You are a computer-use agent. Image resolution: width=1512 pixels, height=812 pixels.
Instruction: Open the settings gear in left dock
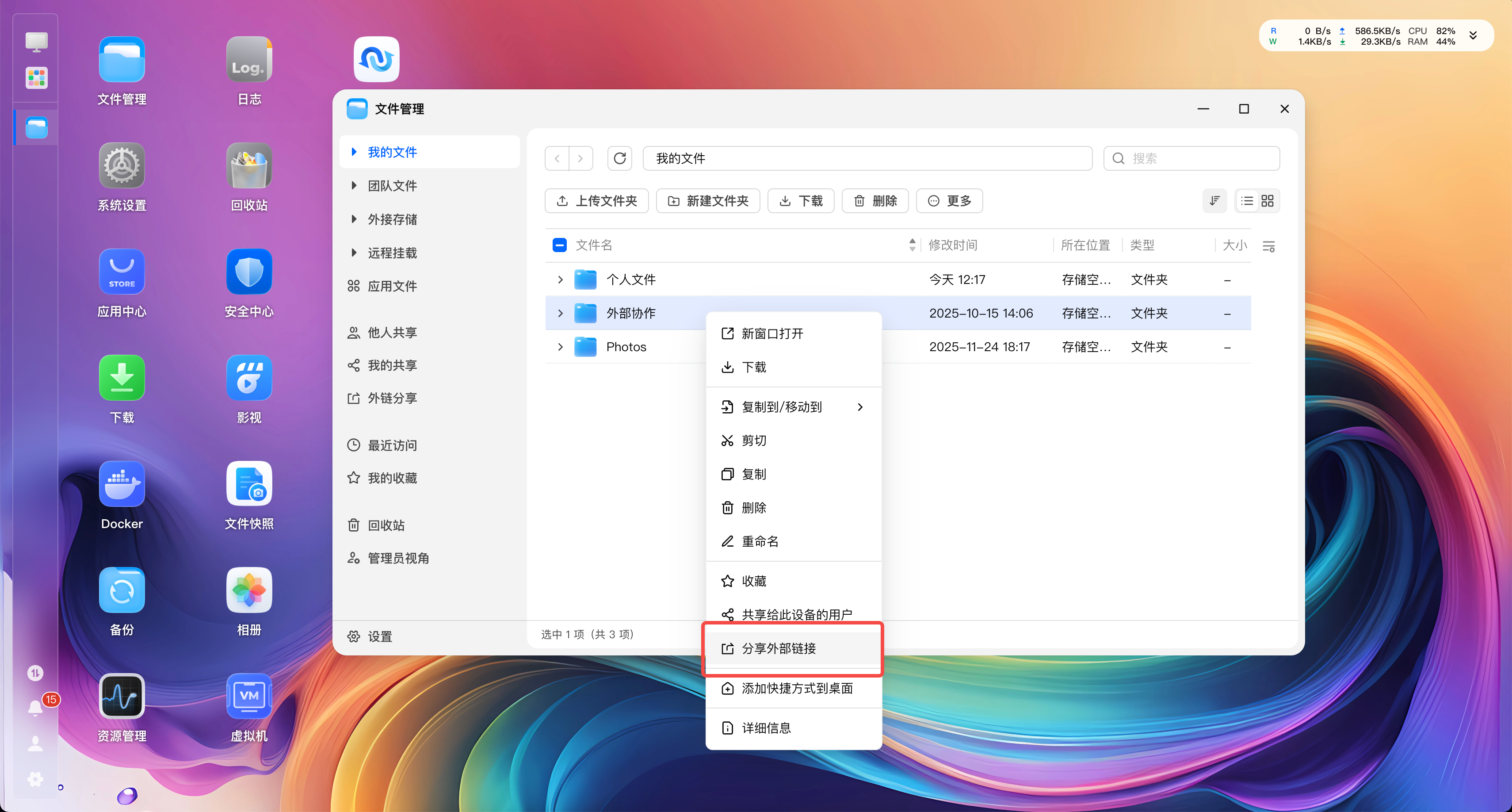[x=36, y=779]
